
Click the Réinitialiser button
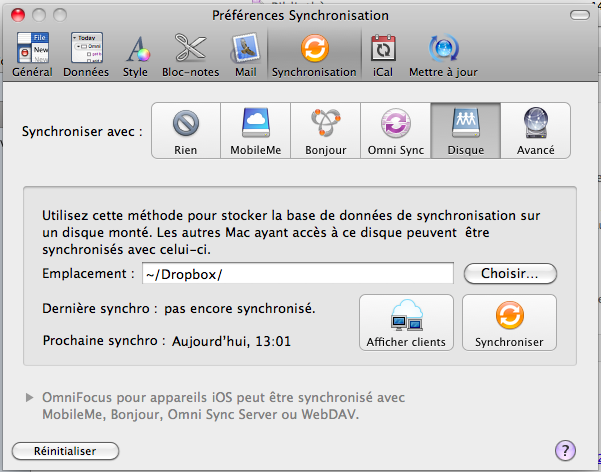(65, 451)
